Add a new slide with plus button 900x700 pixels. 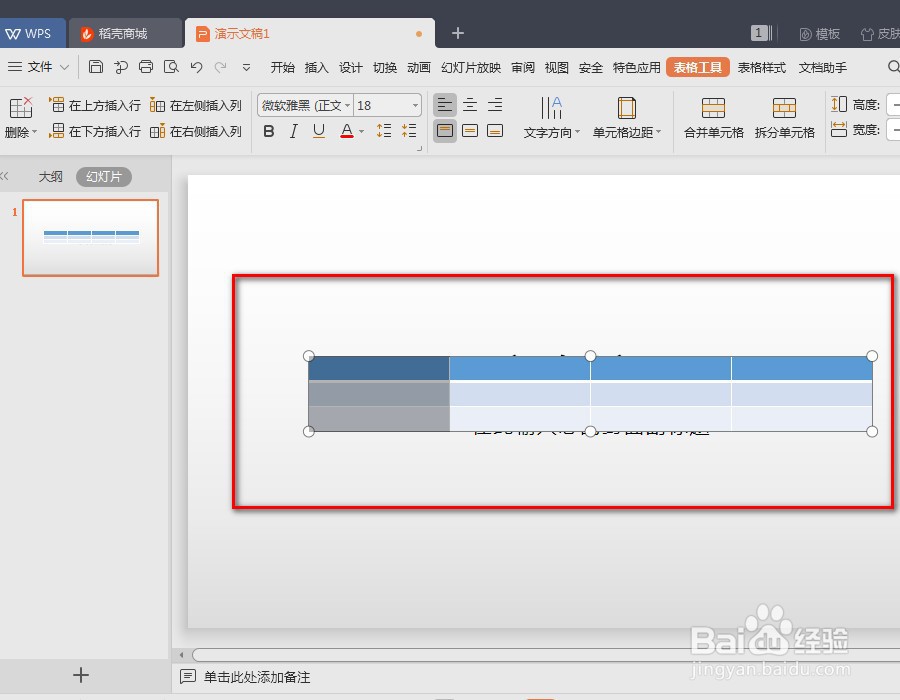[x=81, y=675]
